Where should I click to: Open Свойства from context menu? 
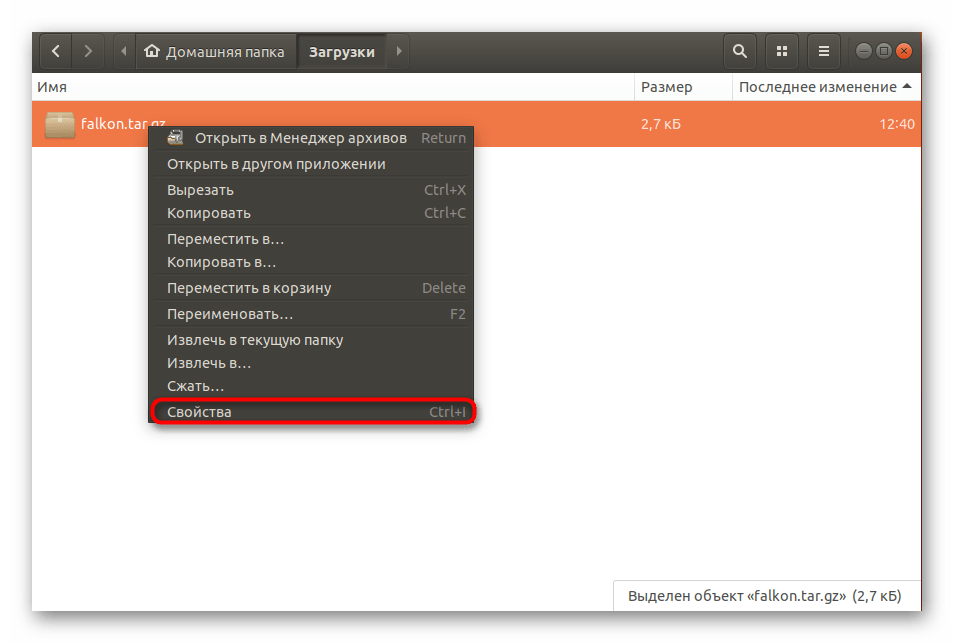pos(200,412)
